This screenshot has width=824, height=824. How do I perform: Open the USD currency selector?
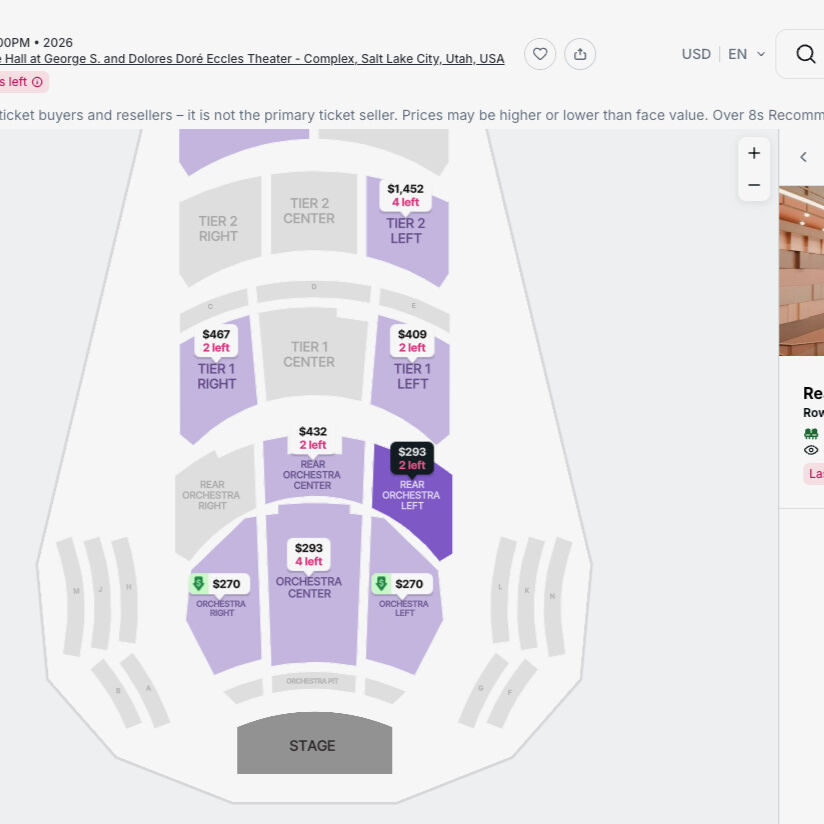pyautogui.click(x=696, y=54)
